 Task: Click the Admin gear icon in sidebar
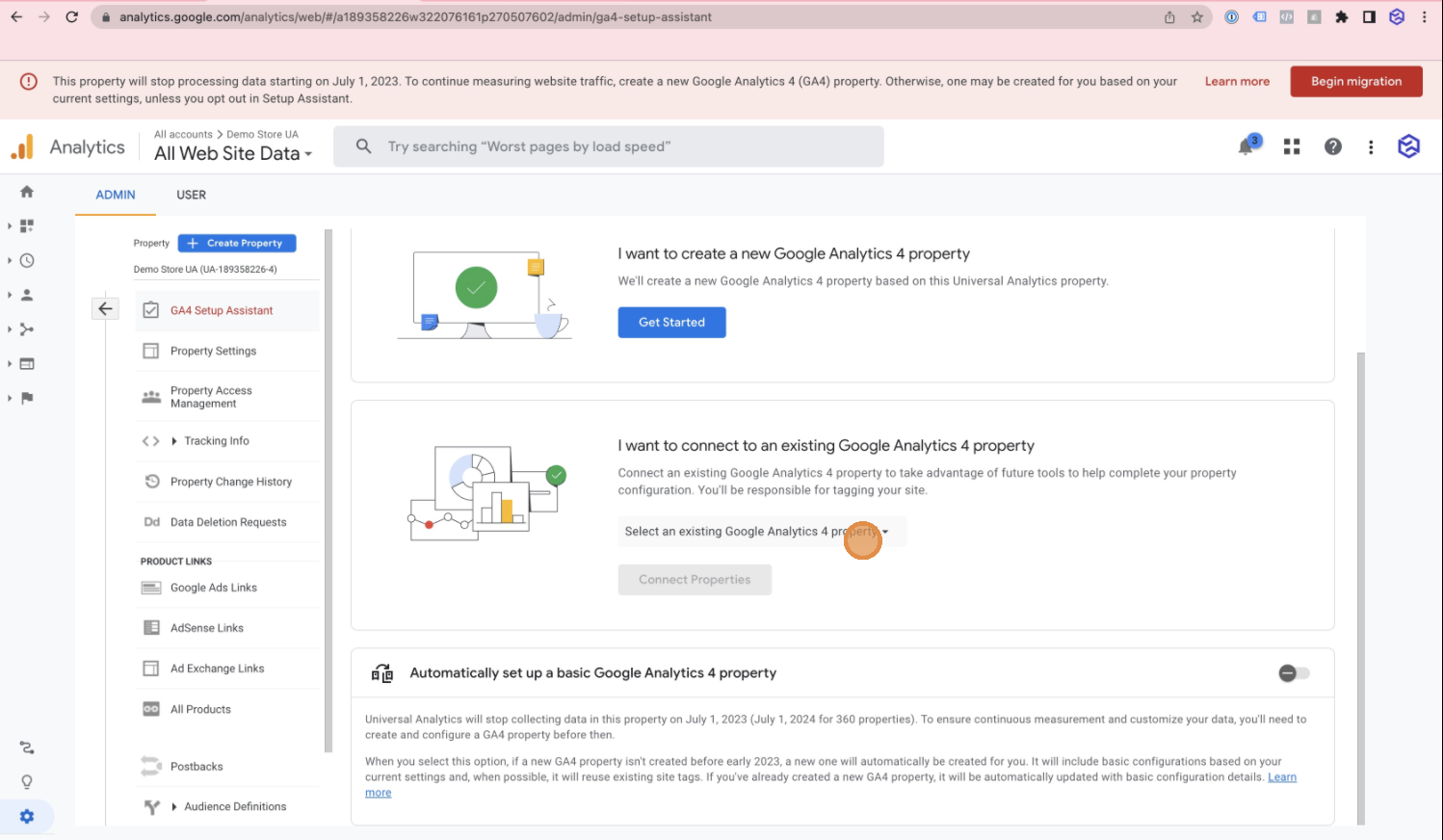coord(27,816)
